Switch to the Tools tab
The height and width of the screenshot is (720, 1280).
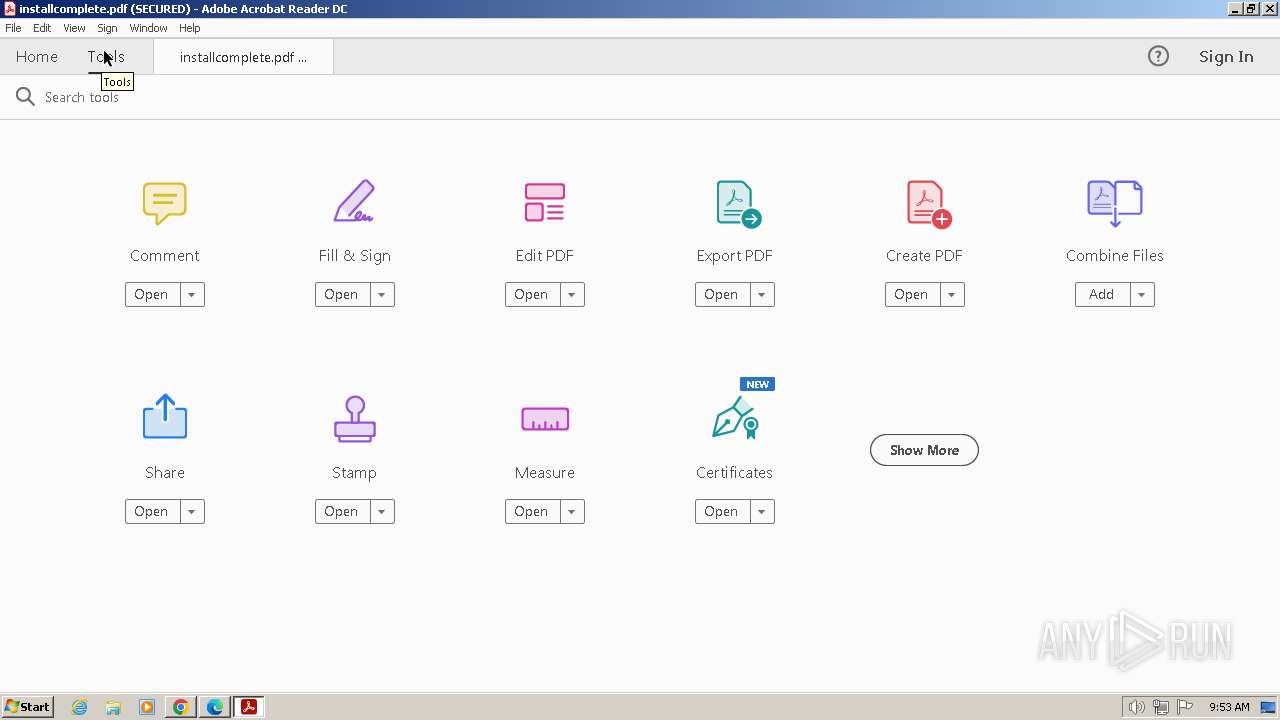pyautogui.click(x=106, y=56)
